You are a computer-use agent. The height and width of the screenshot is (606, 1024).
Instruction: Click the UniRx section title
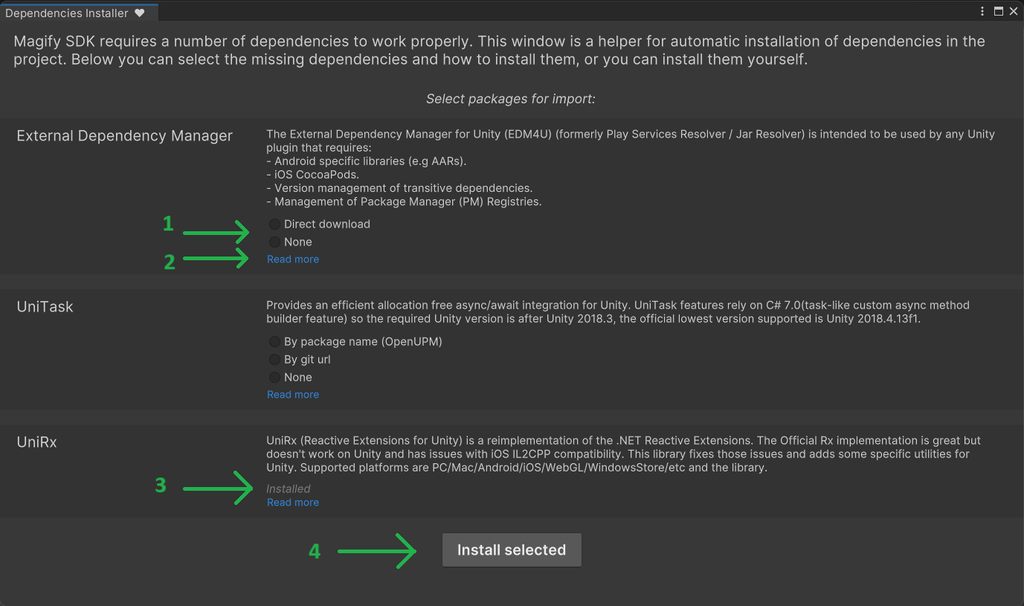(x=38, y=441)
